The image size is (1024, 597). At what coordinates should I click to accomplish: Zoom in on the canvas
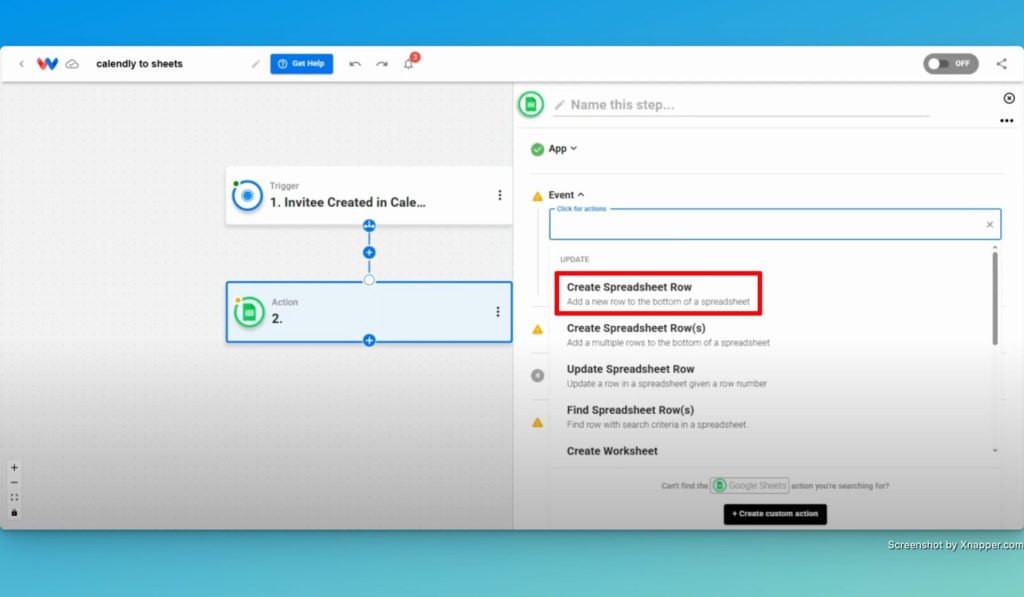(x=14, y=468)
